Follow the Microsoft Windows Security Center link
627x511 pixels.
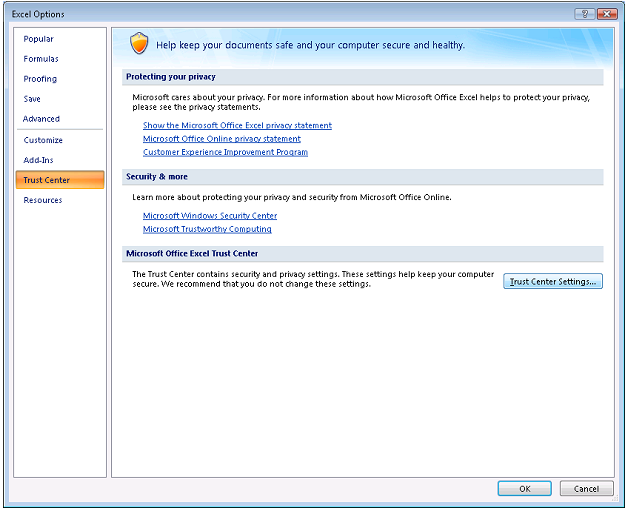tap(210, 216)
